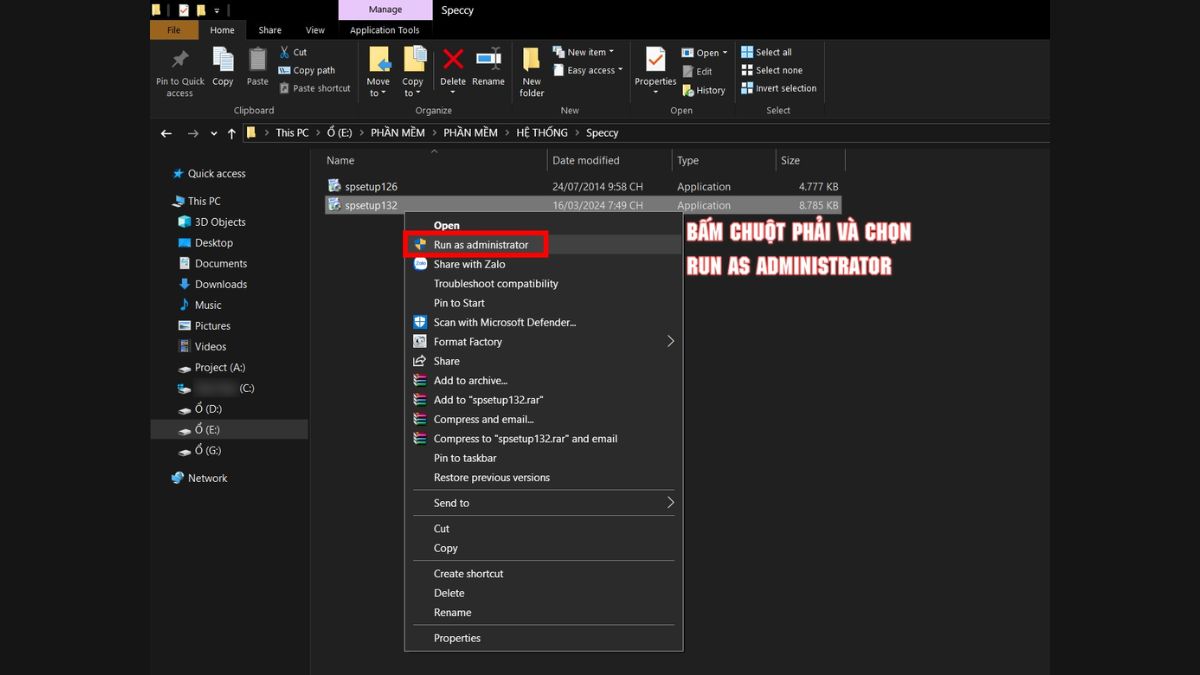Click the Copy button in the ribbon Clipboard group
1200x675 pixels.
click(x=223, y=68)
